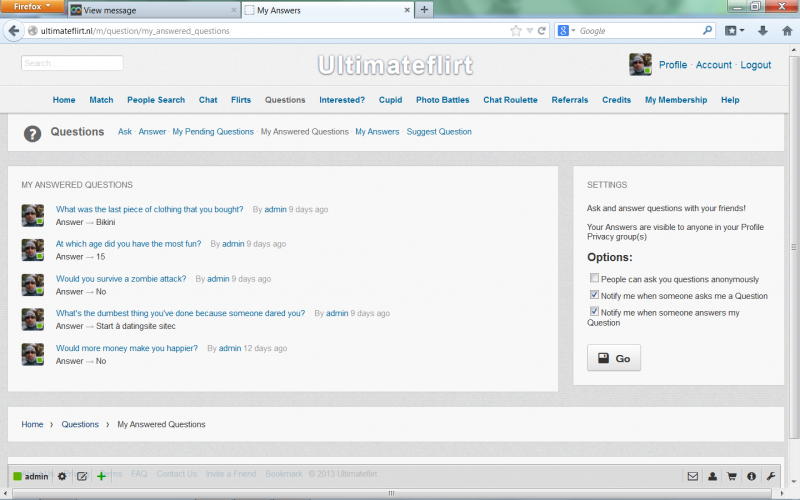
Task: Open the Cupid menu item
Action: [x=390, y=100]
